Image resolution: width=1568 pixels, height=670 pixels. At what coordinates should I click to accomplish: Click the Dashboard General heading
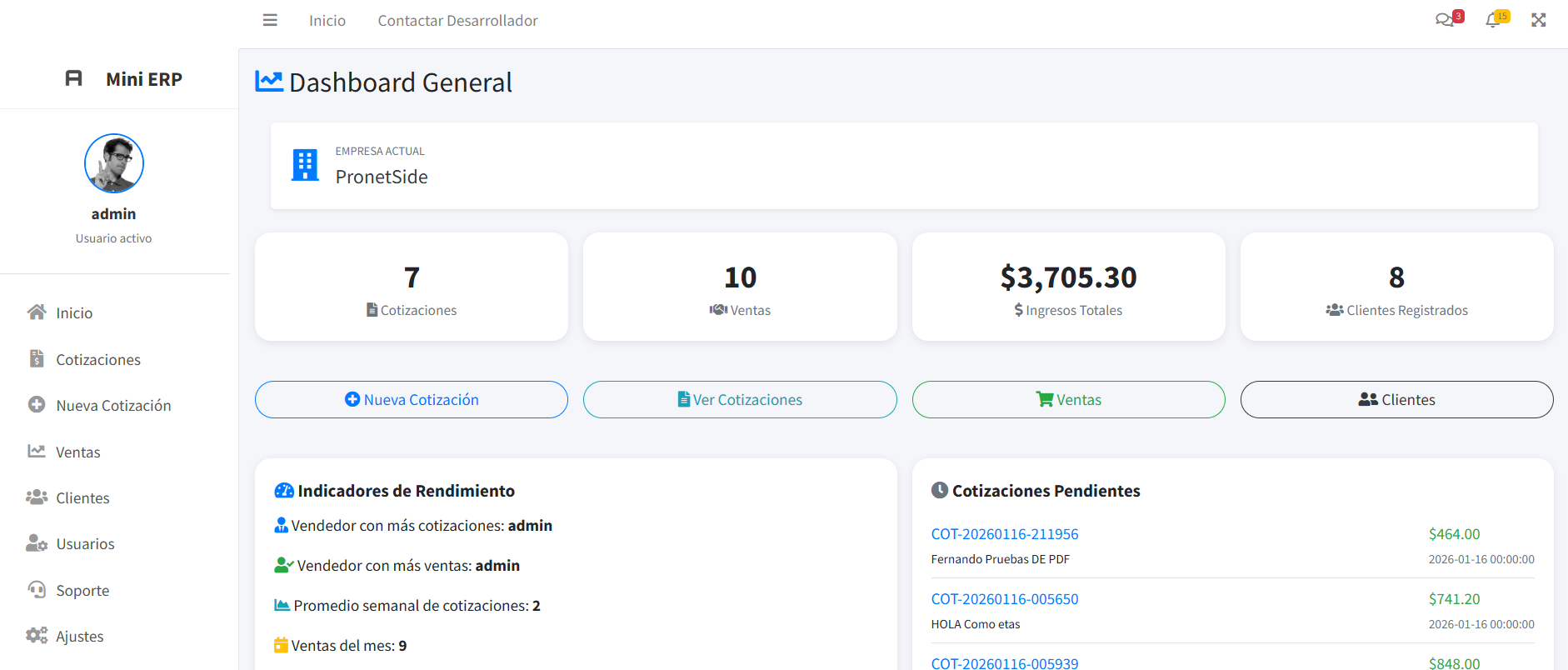401,82
